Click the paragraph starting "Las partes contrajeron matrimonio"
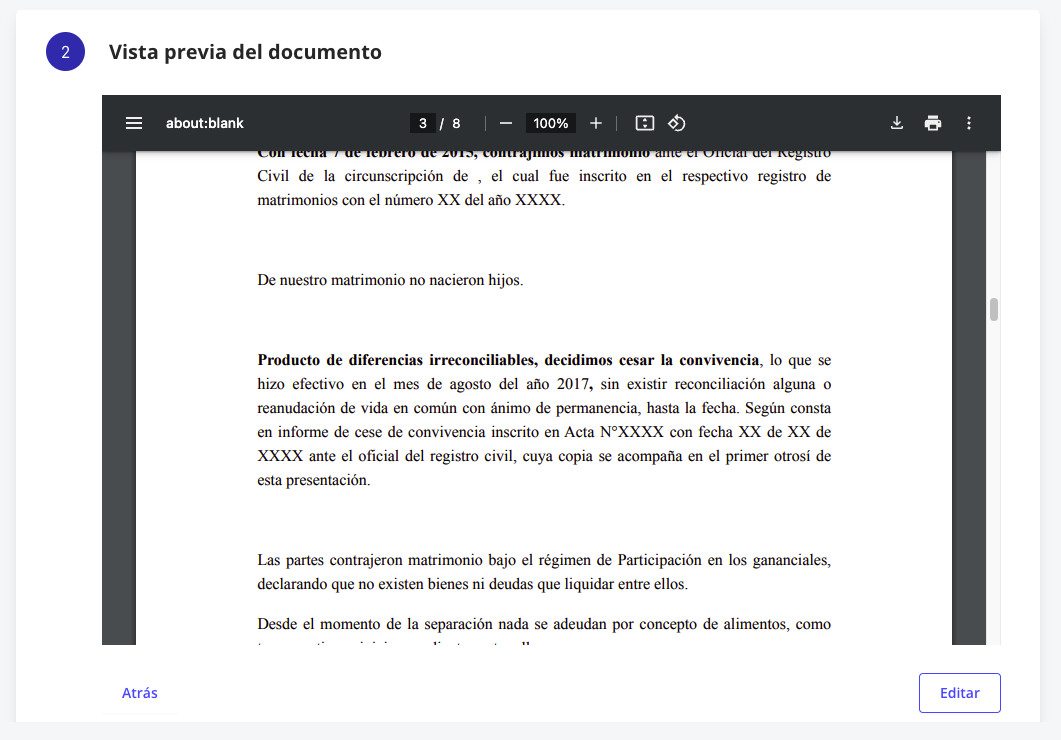The image size is (1061, 740). (x=544, y=572)
